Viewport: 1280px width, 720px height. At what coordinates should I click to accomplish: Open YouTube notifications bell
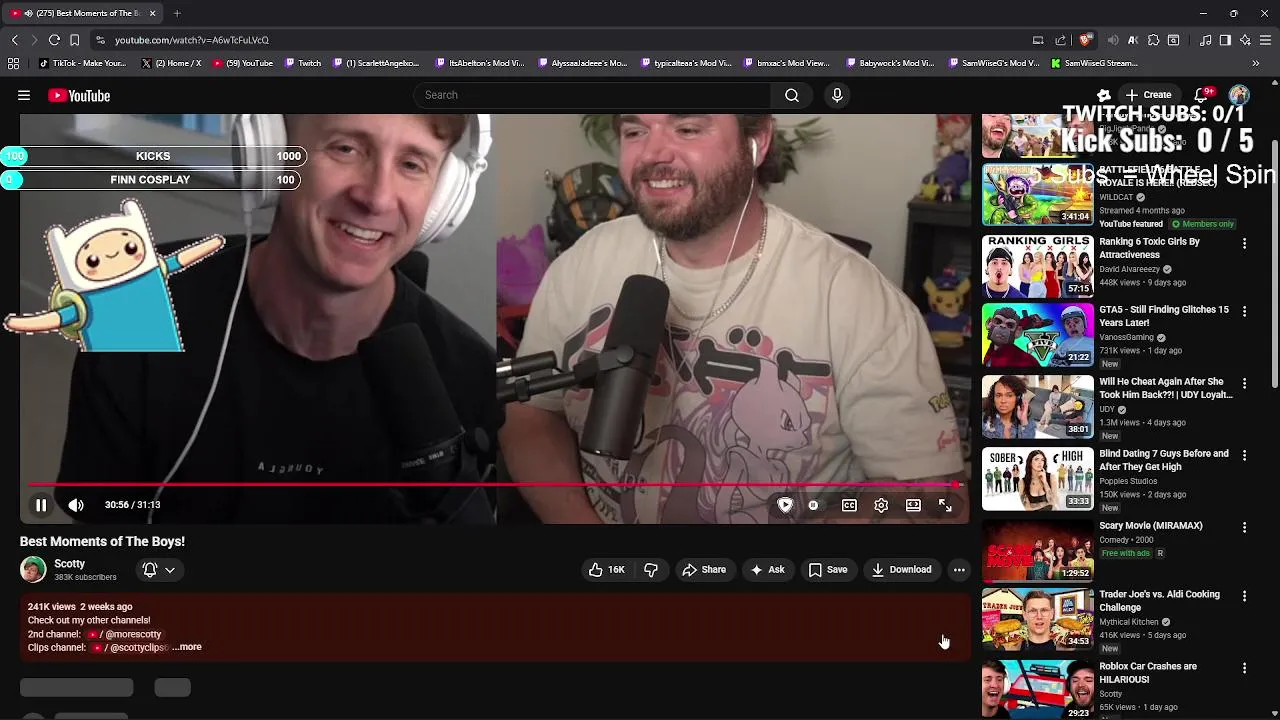1201,95
